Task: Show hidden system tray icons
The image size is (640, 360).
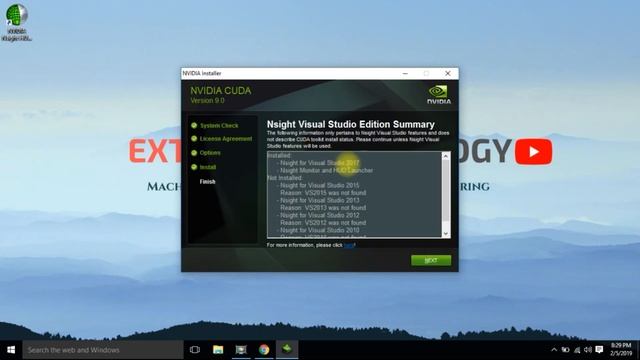Action: coord(554,350)
